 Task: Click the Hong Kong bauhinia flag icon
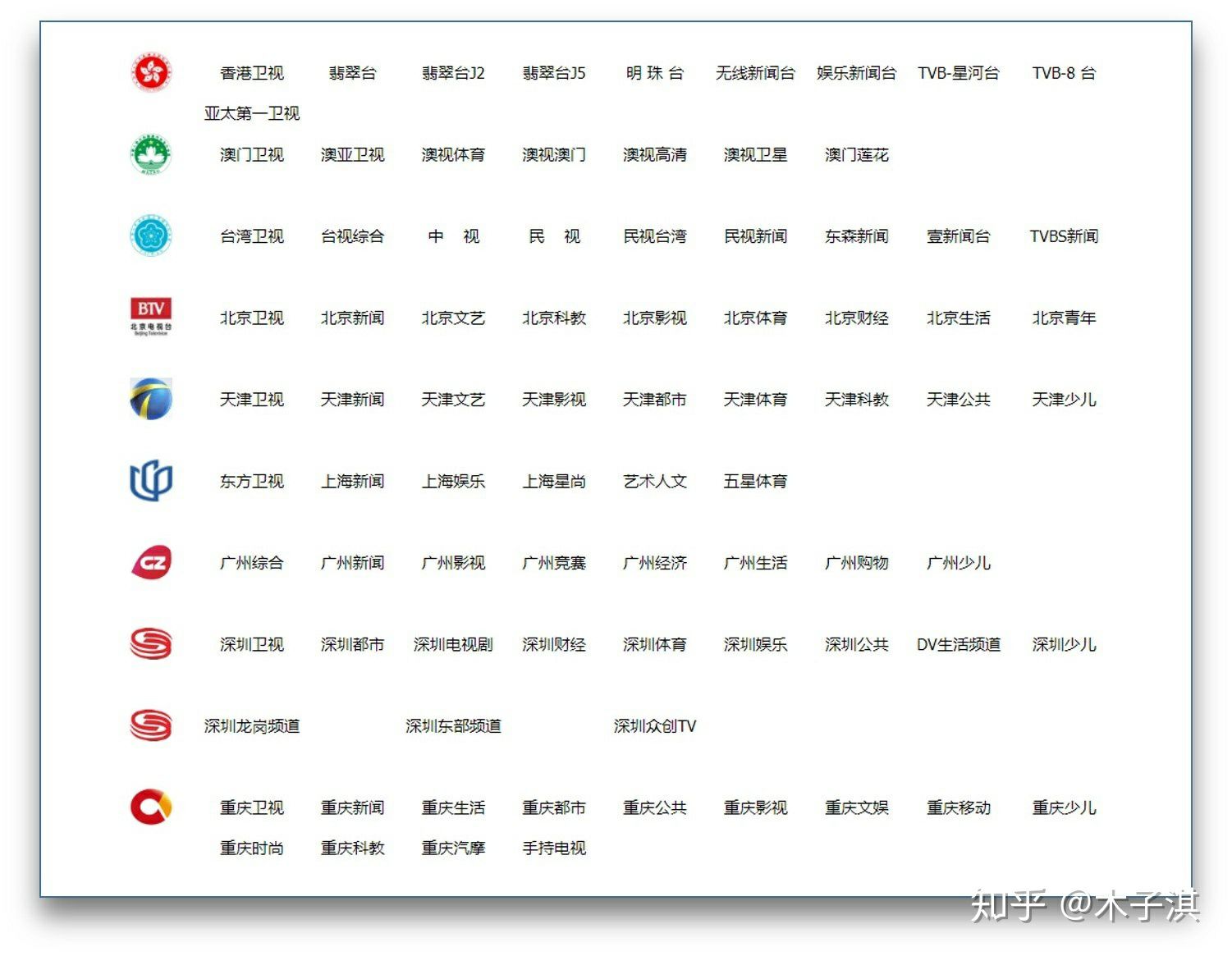tap(151, 72)
